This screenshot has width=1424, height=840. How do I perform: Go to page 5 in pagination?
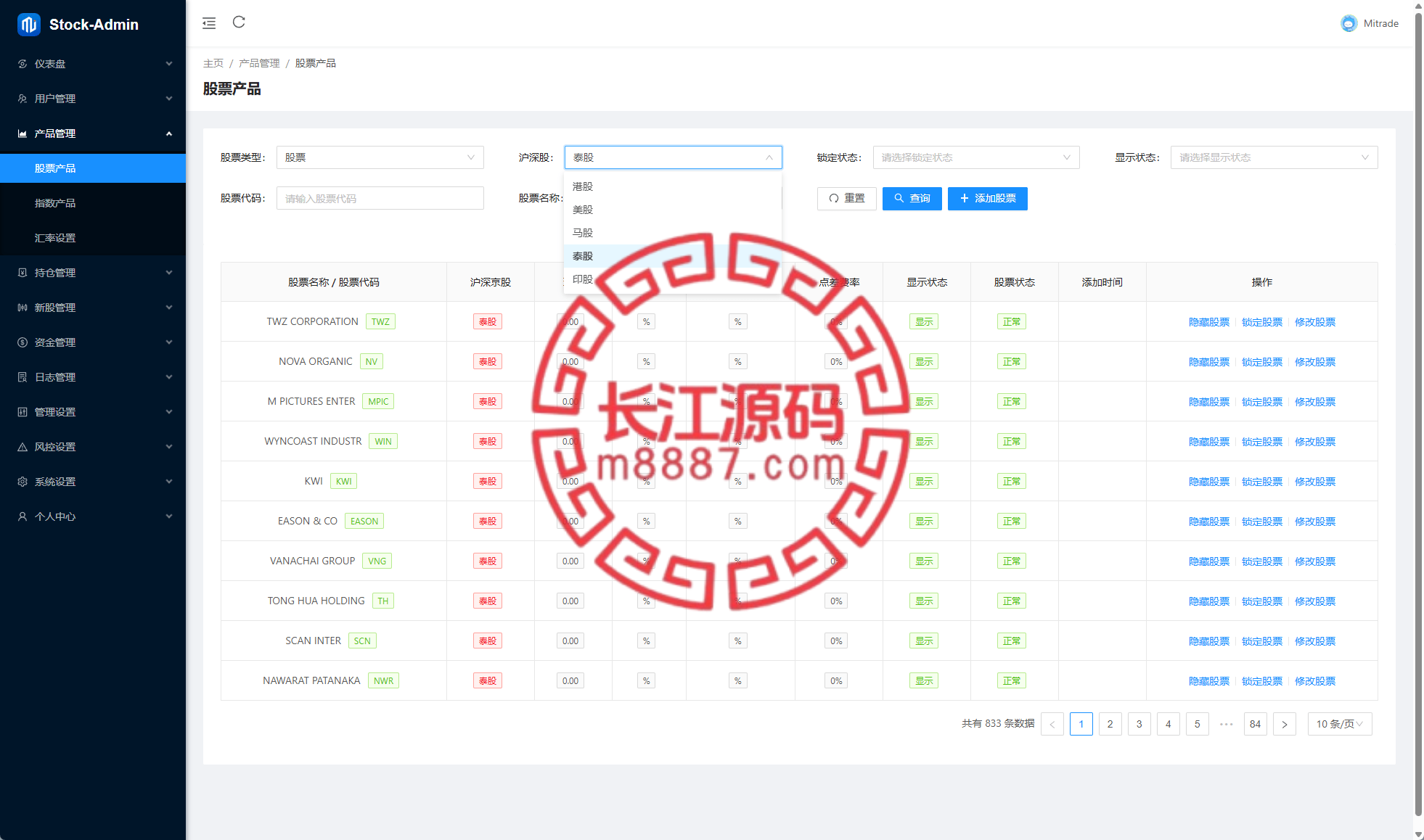(1198, 724)
